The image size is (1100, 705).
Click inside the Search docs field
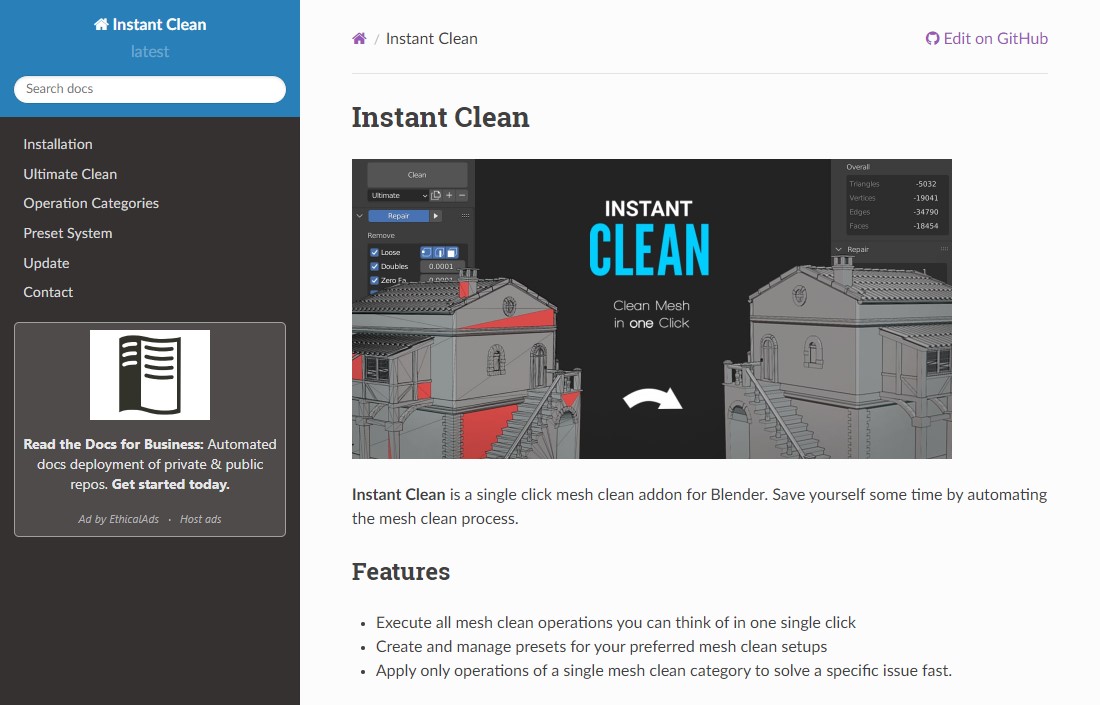pos(148,89)
